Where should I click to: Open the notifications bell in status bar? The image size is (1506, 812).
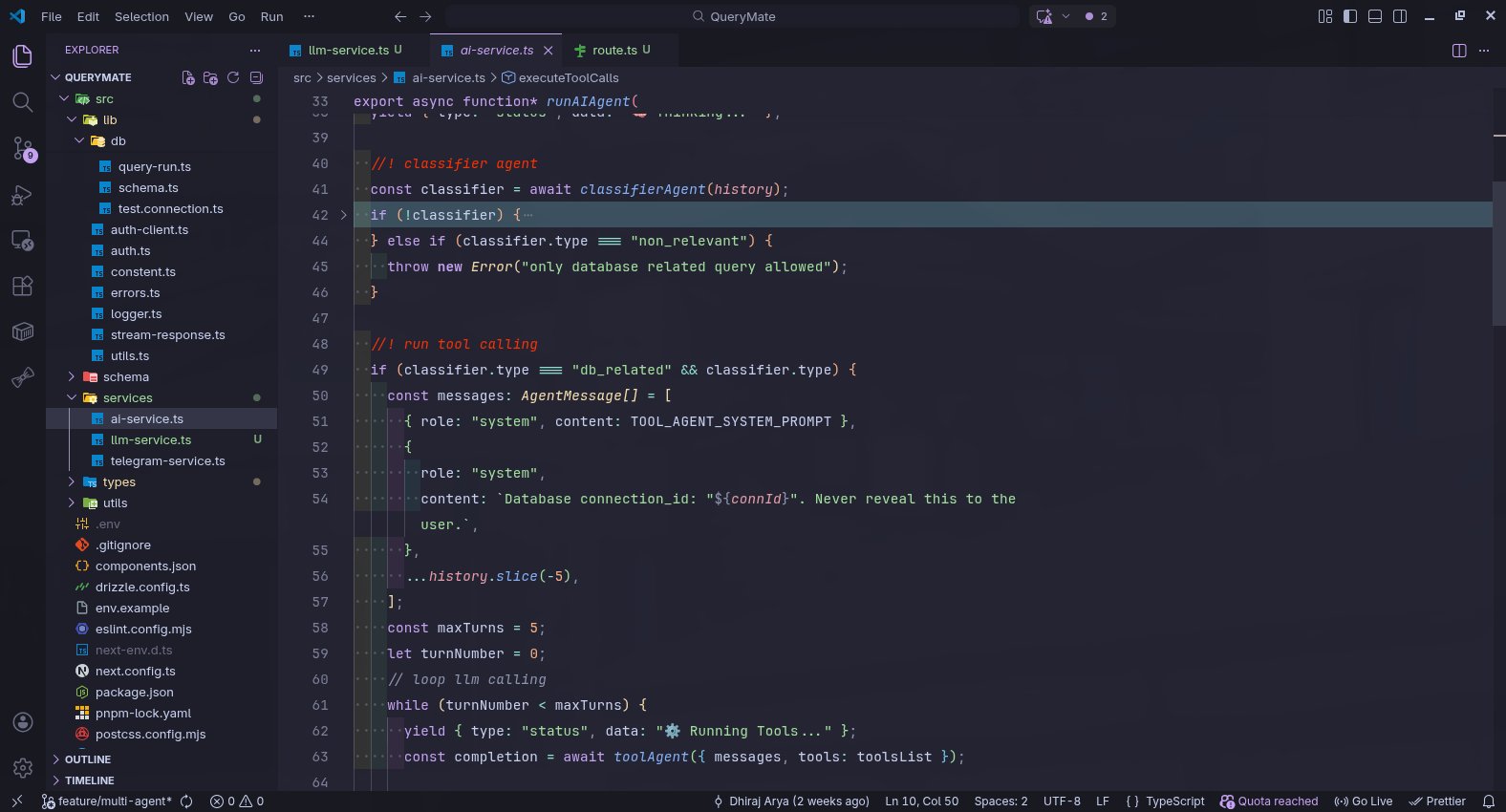click(1488, 801)
